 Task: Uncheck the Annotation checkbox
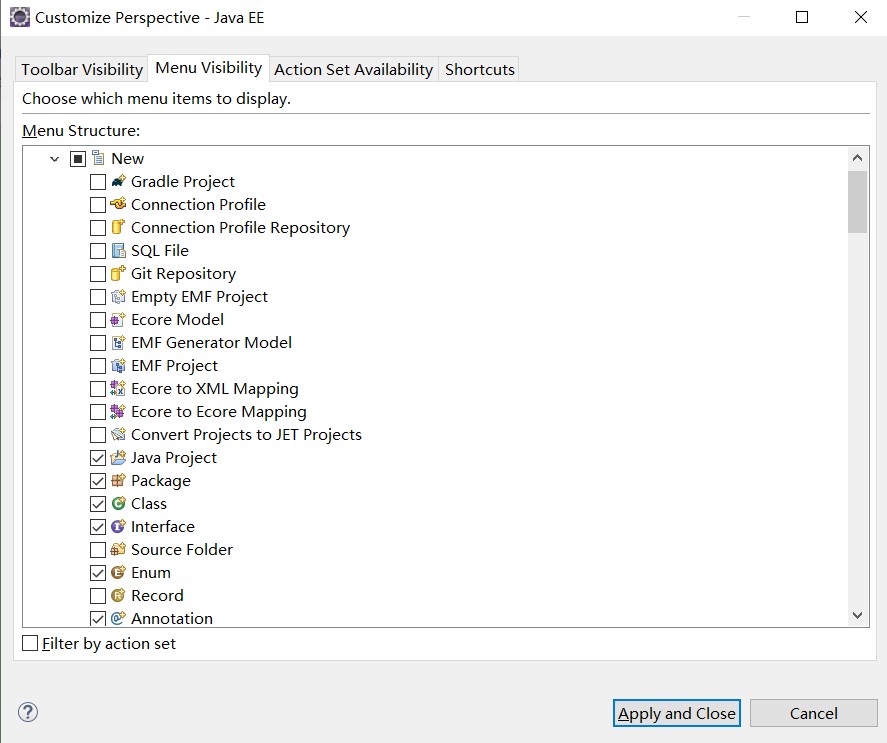pos(98,619)
